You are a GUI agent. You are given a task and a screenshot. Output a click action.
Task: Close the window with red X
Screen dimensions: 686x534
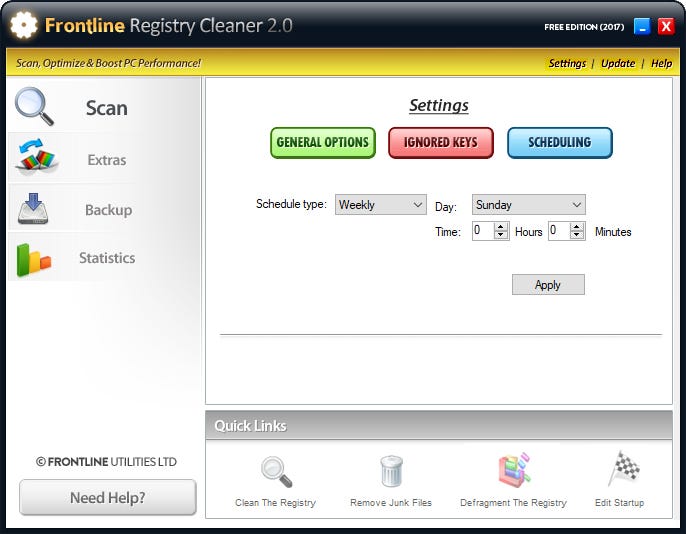pyautogui.click(x=666, y=27)
